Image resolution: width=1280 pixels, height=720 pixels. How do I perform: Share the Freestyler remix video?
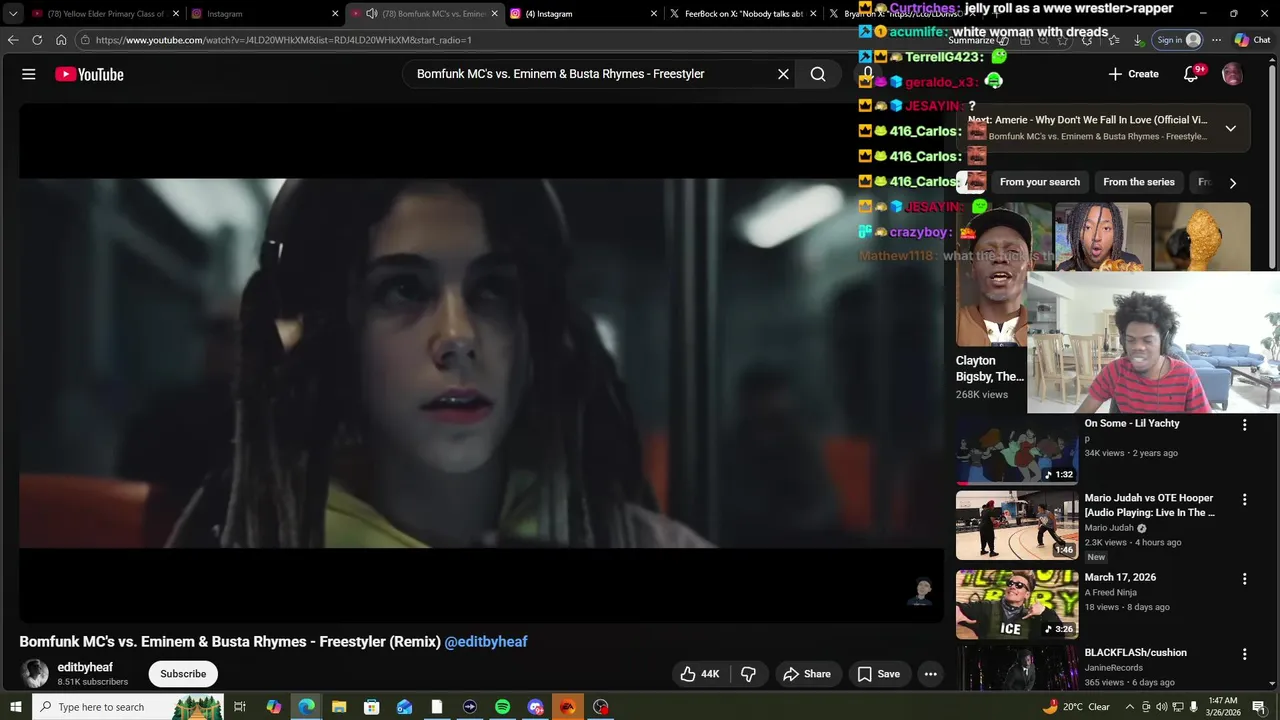[807, 674]
